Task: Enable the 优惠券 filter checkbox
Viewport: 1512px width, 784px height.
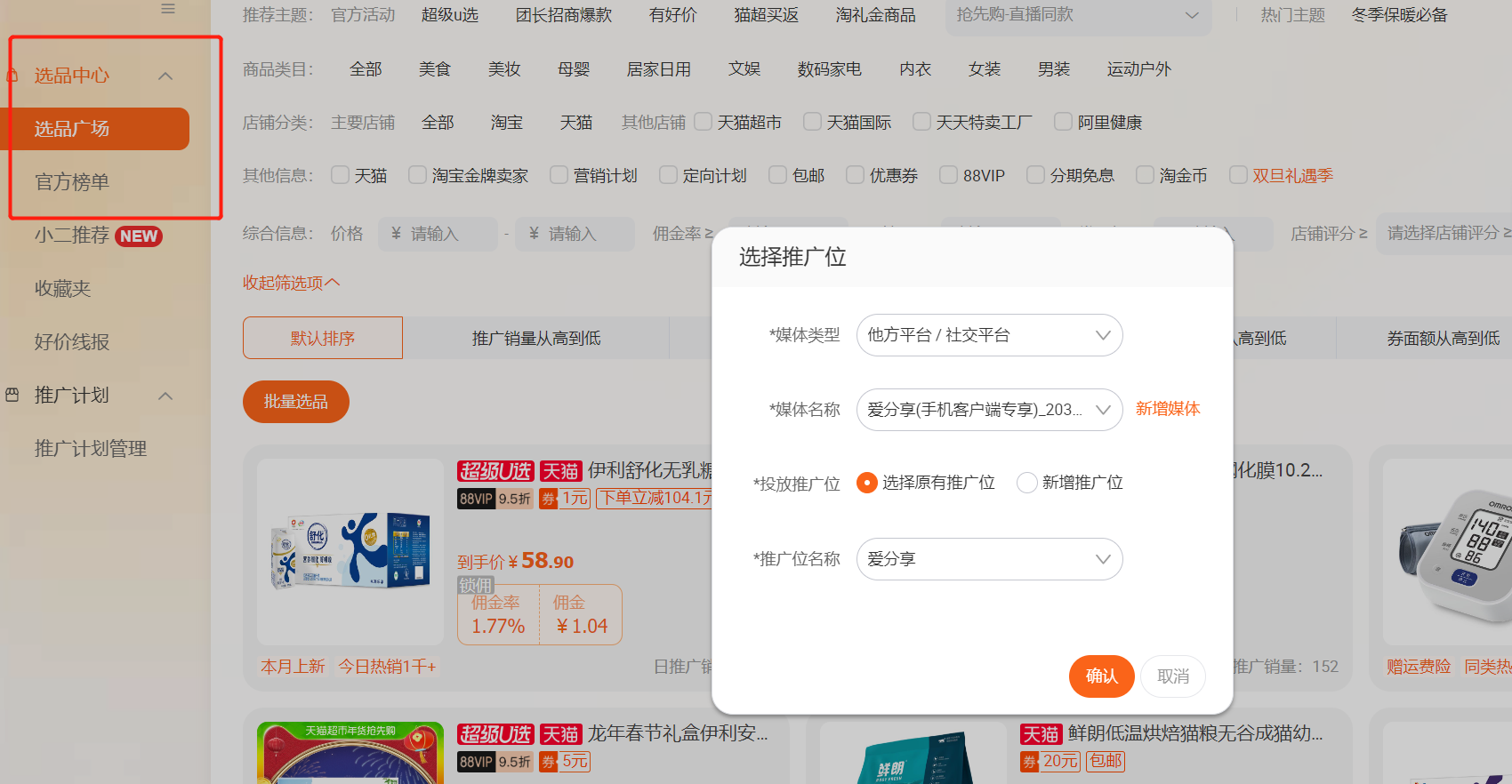Action: click(x=855, y=175)
